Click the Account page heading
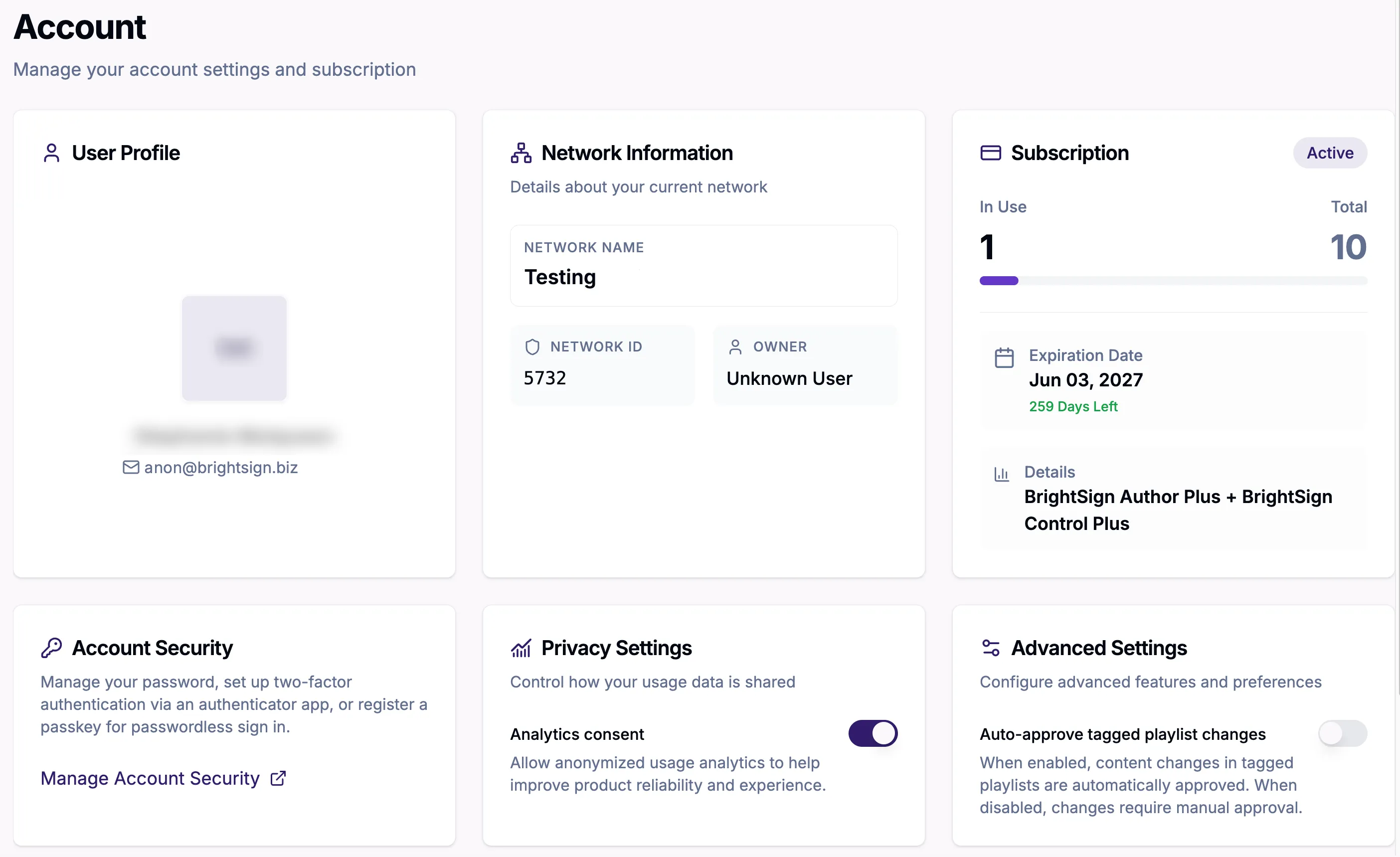This screenshot has height=857, width=1400. click(80, 27)
